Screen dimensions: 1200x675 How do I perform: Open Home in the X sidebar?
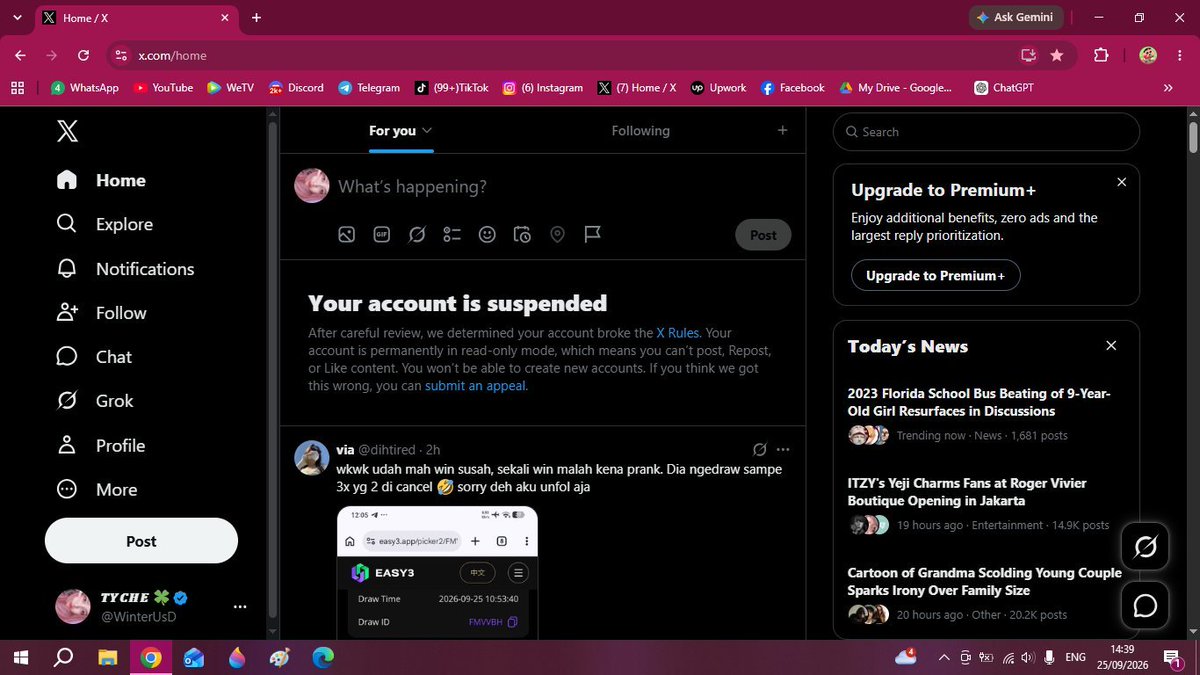[102, 180]
